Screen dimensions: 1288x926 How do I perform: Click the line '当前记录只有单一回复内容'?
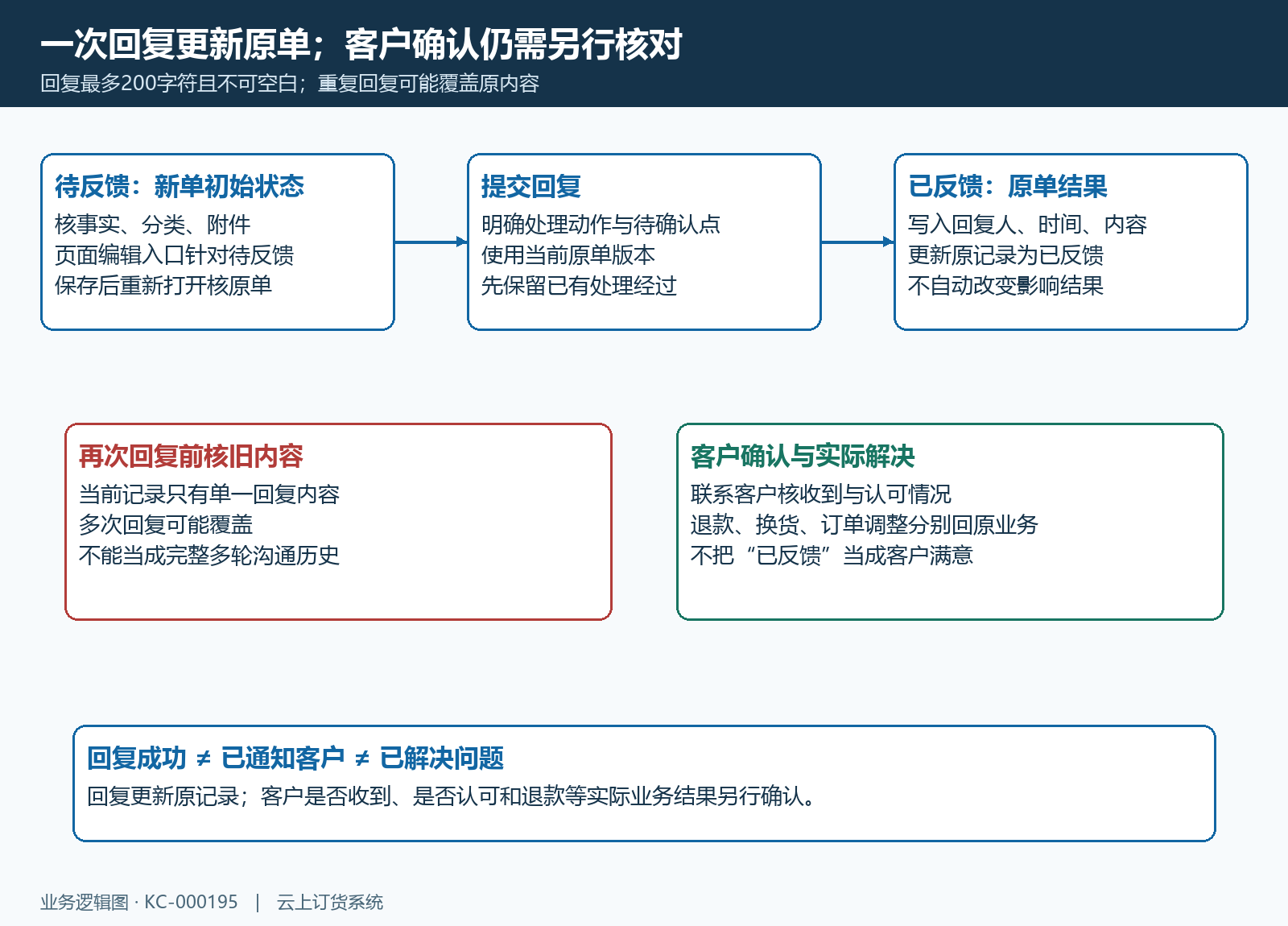click(209, 494)
